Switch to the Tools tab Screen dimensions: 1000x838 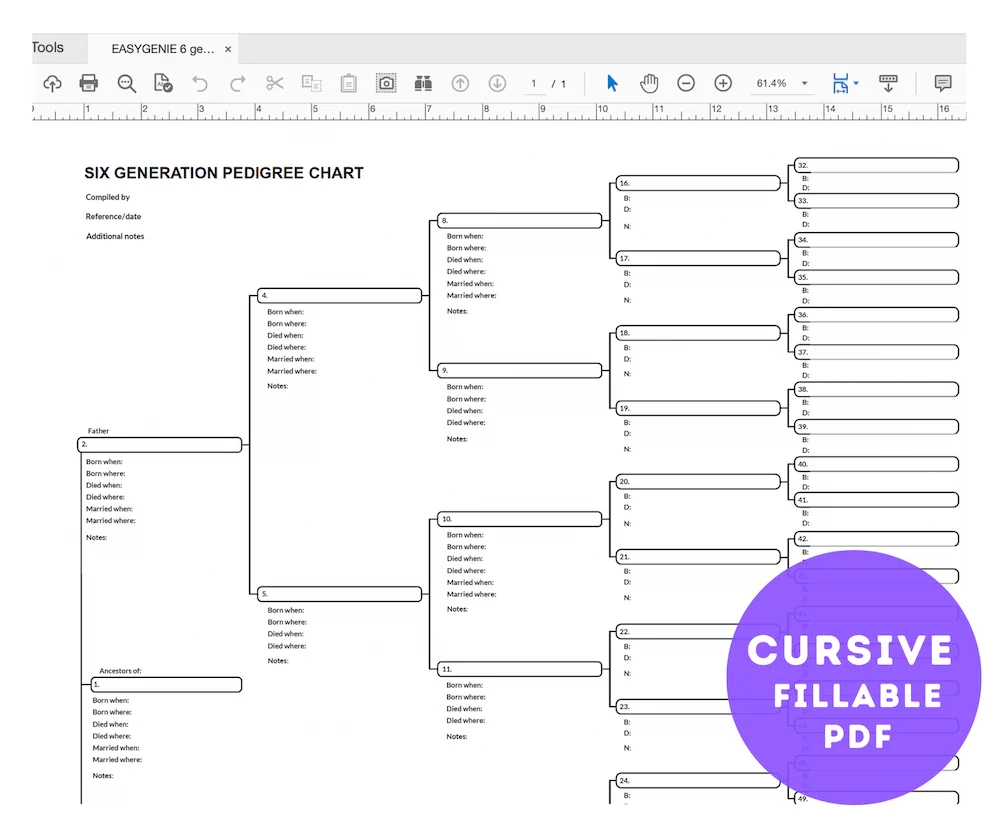click(48, 47)
